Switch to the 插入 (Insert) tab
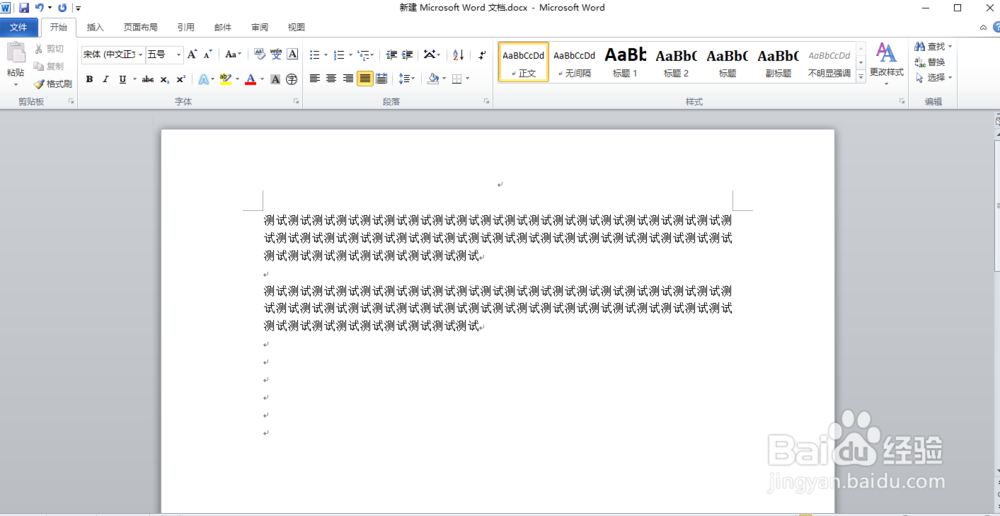This screenshot has width=1000, height=516. (96, 27)
